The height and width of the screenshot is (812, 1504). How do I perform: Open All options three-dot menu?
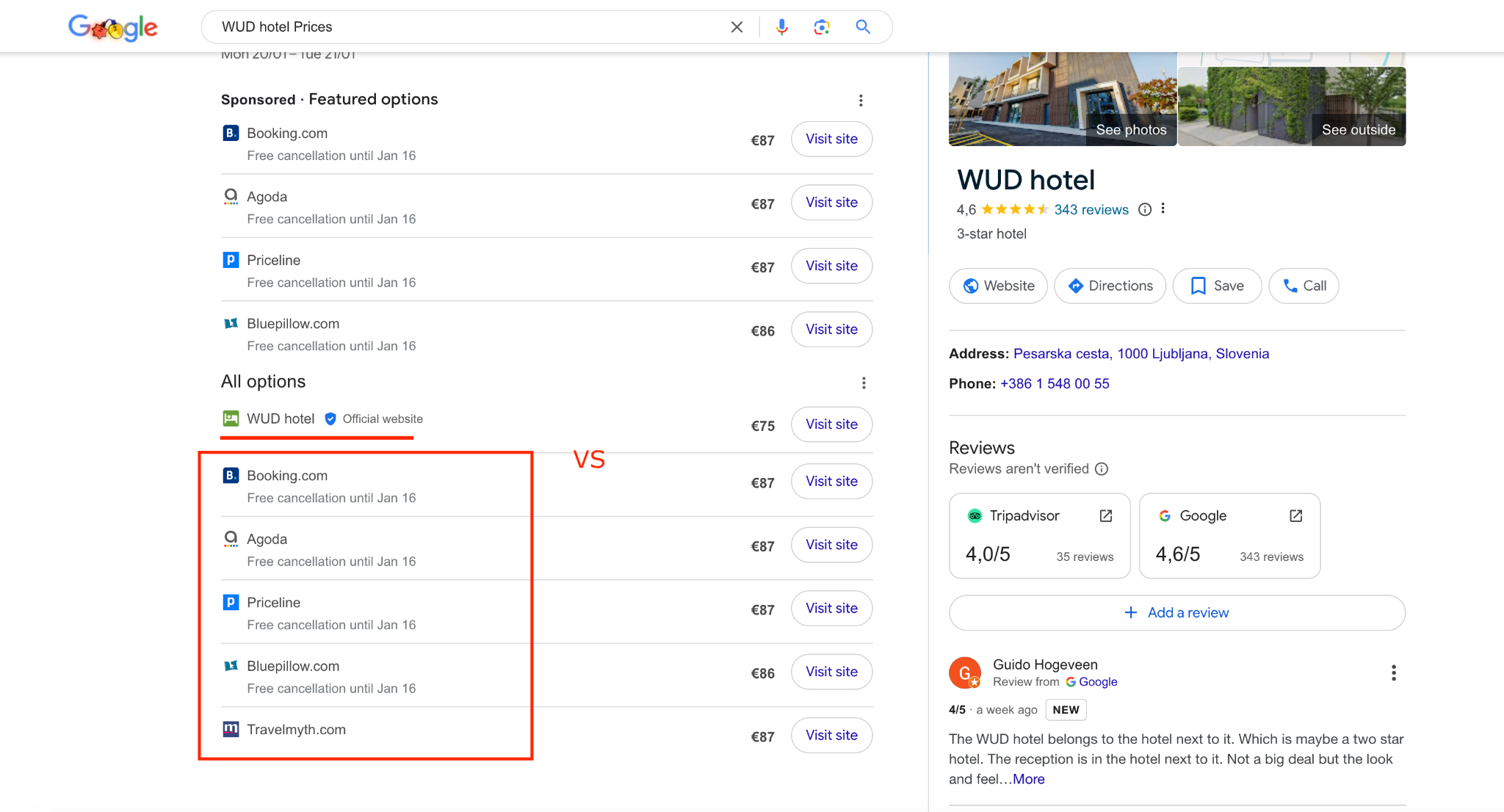tap(864, 383)
